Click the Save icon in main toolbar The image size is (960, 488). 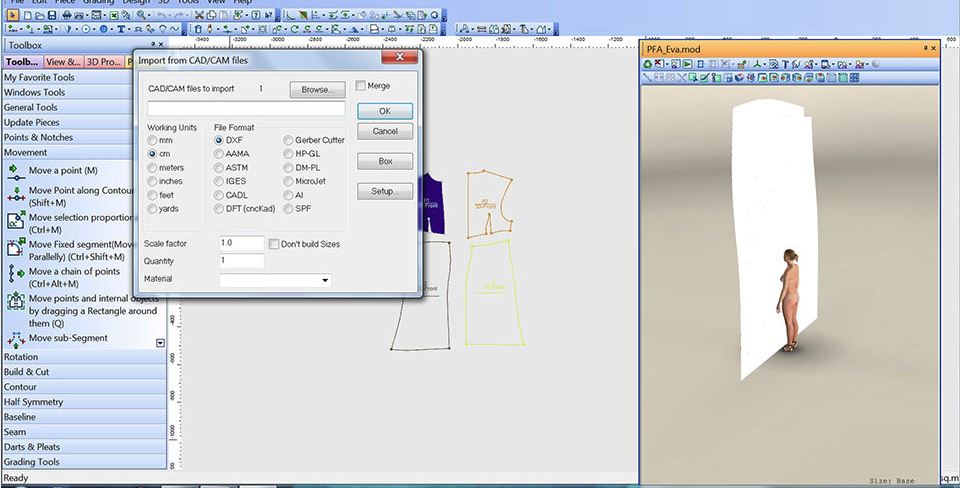(51, 15)
